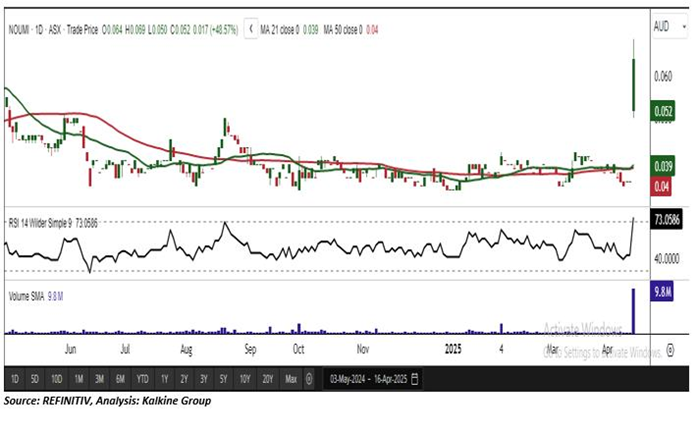
Task: Switch to the YTD time range
Action: (x=142, y=379)
